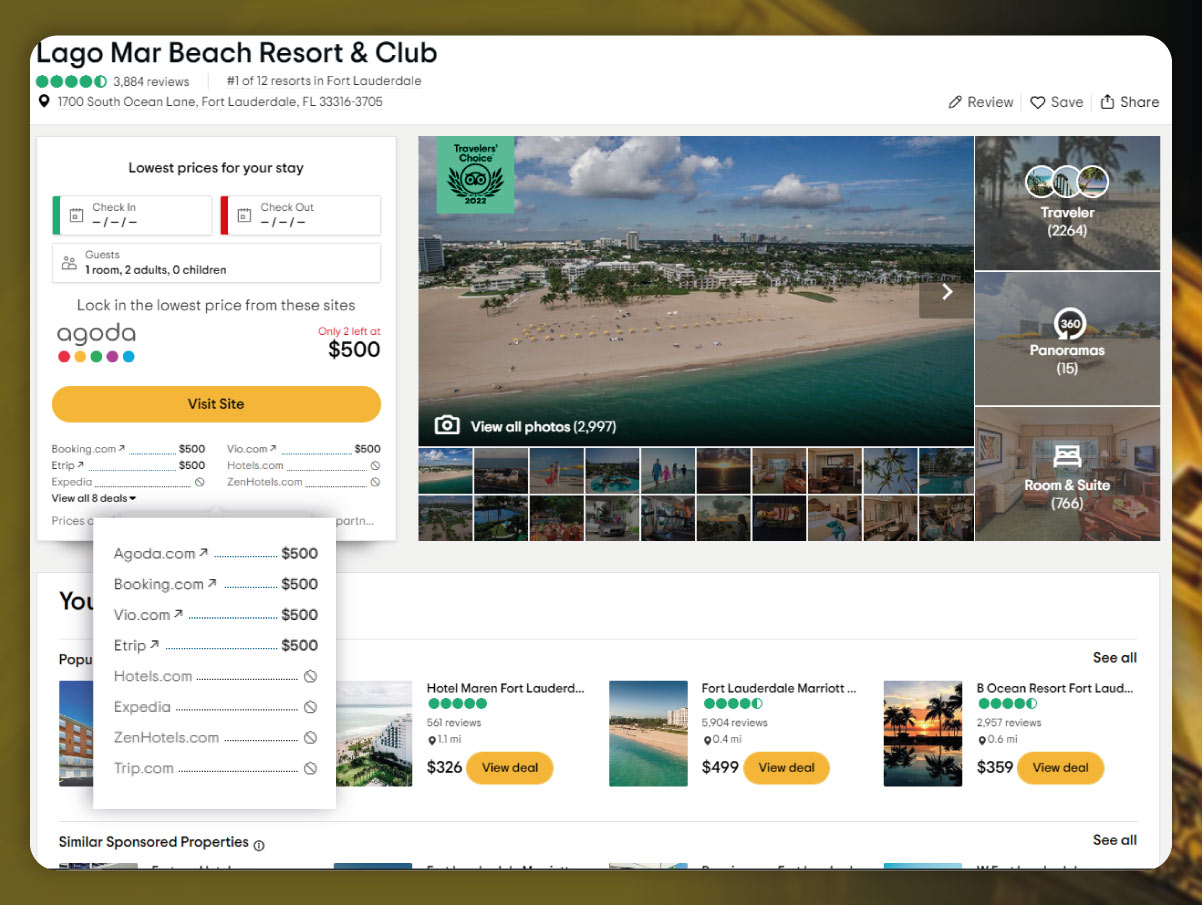Open the #1 of 12 resorts ranking link
The width and height of the screenshot is (1202, 905).
[324, 81]
